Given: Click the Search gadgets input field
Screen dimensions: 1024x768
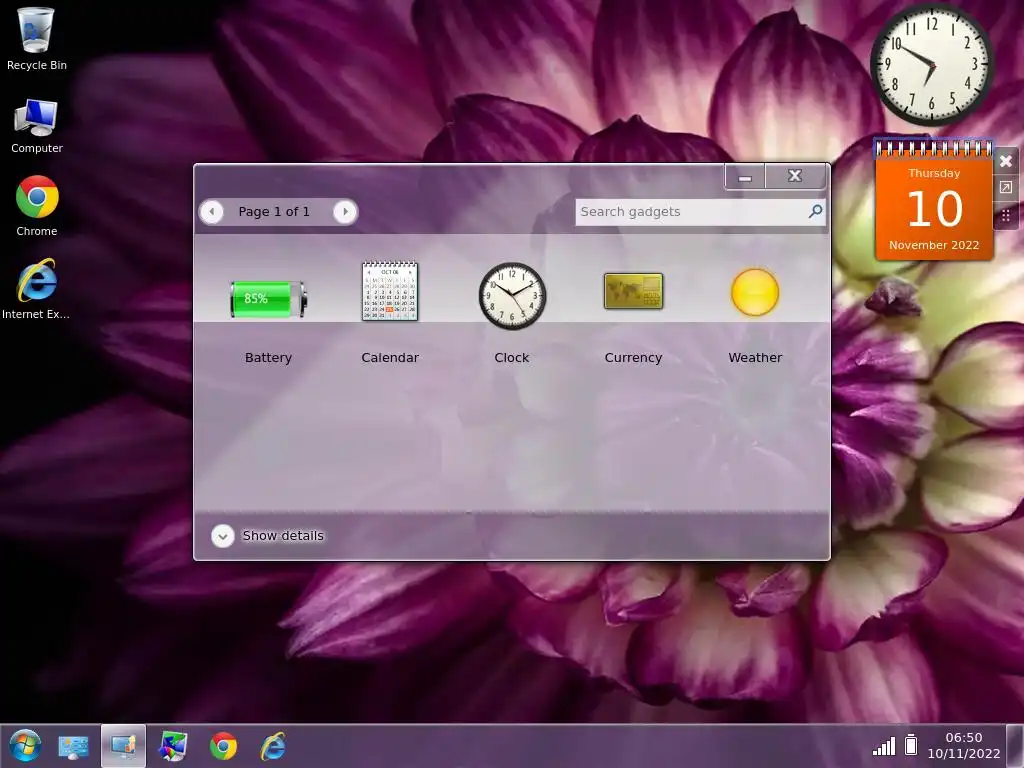Looking at the screenshot, I should [700, 212].
